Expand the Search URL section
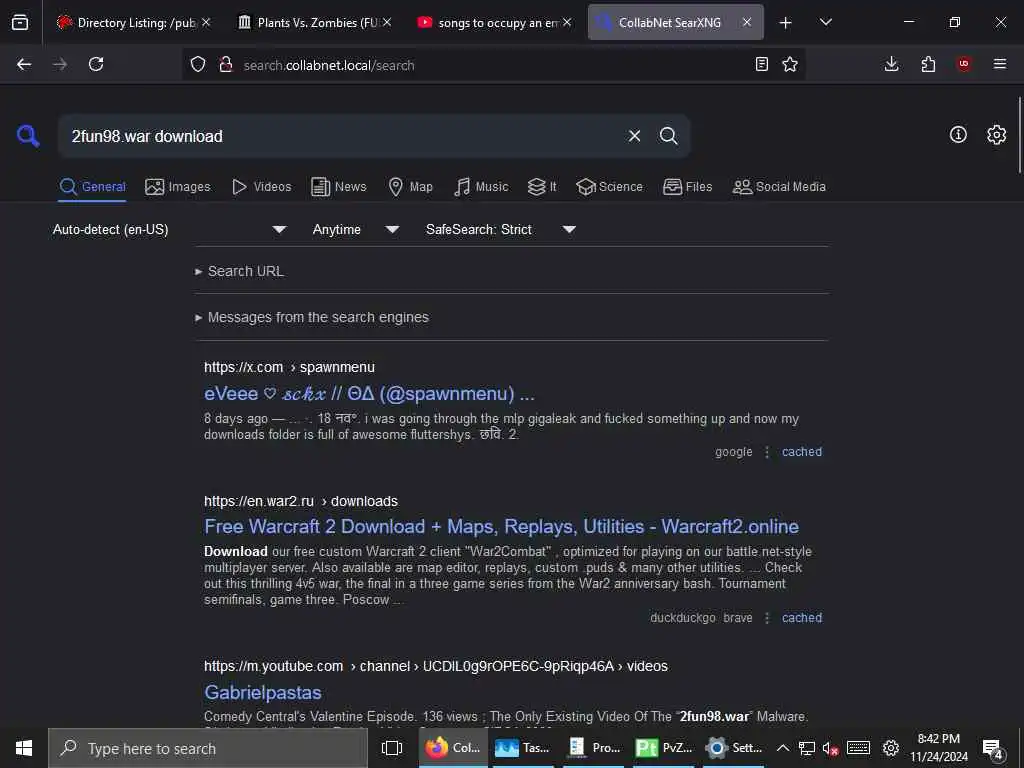 [x=240, y=271]
